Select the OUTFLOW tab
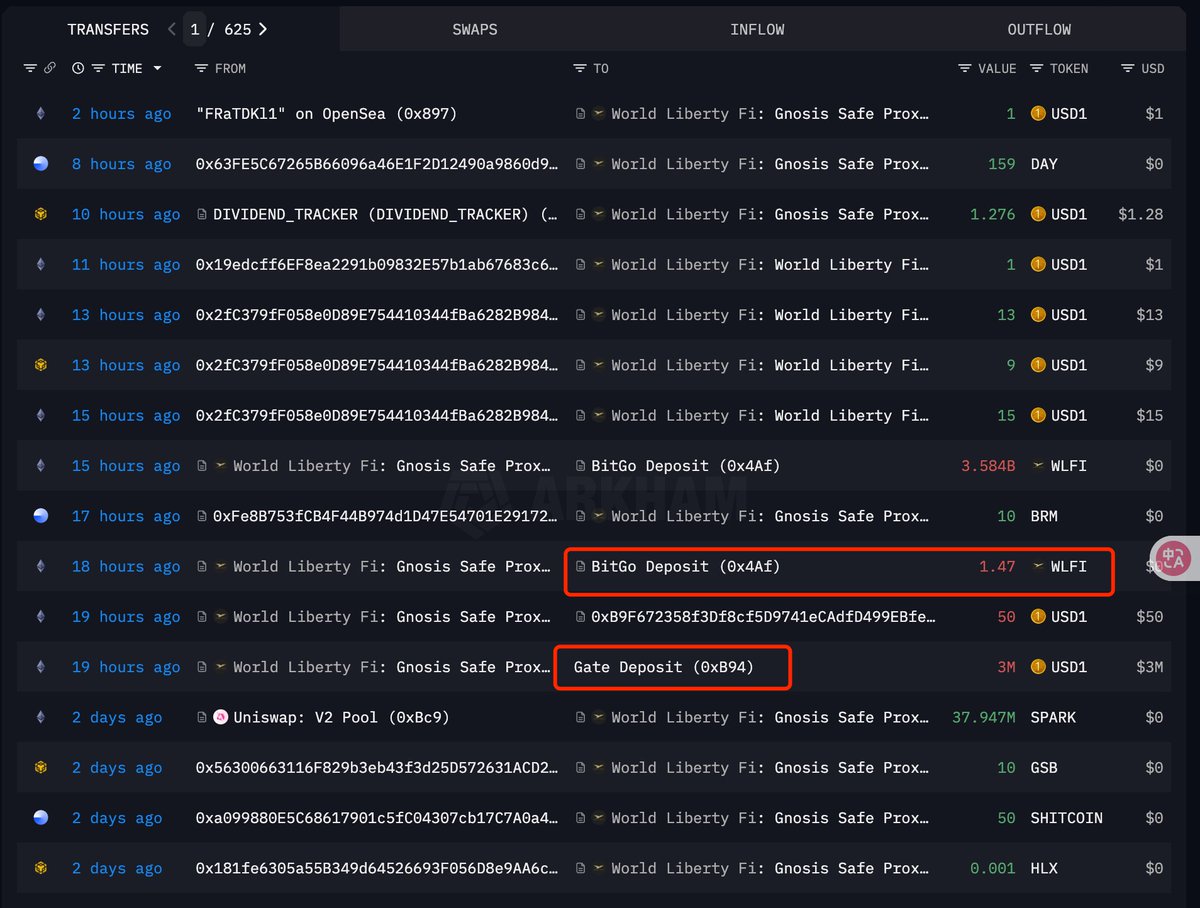 (1039, 29)
